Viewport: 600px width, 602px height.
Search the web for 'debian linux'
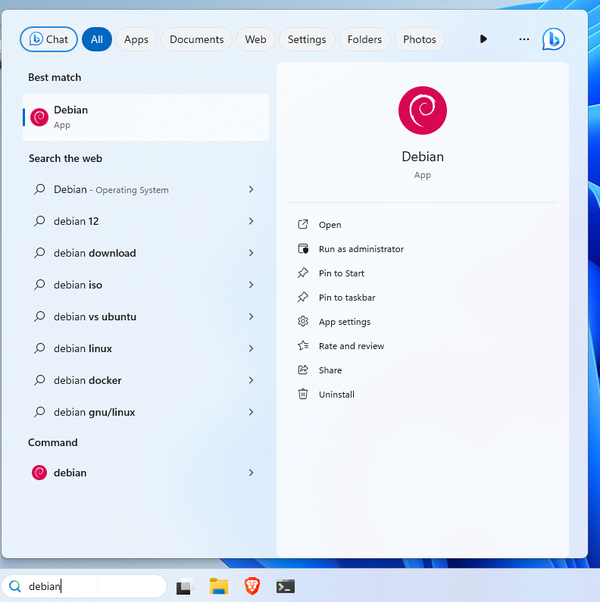(x=83, y=349)
